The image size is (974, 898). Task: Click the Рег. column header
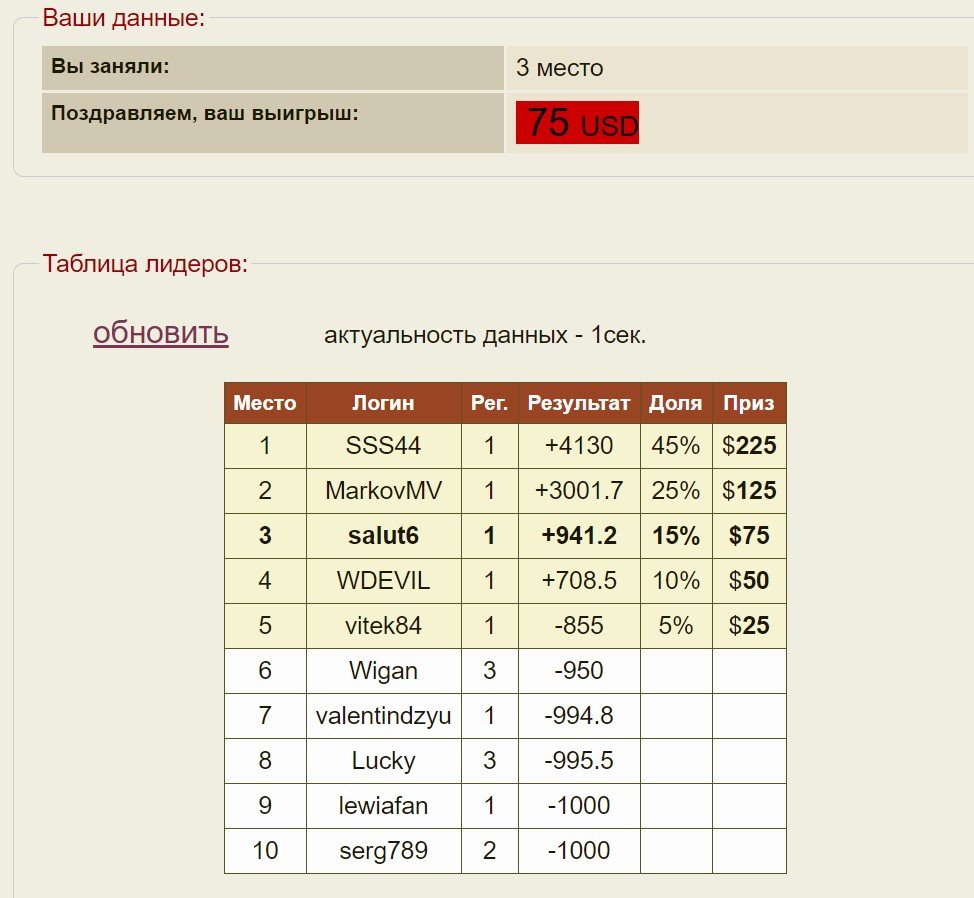pos(489,402)
